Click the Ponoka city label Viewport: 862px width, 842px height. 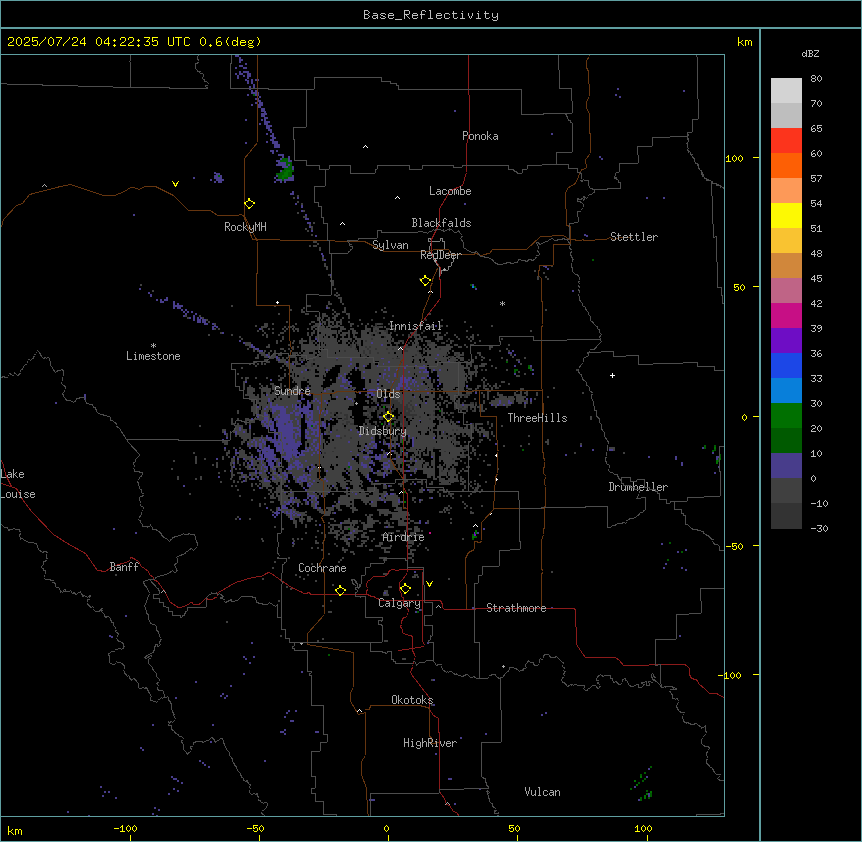[x=480, y=136]
